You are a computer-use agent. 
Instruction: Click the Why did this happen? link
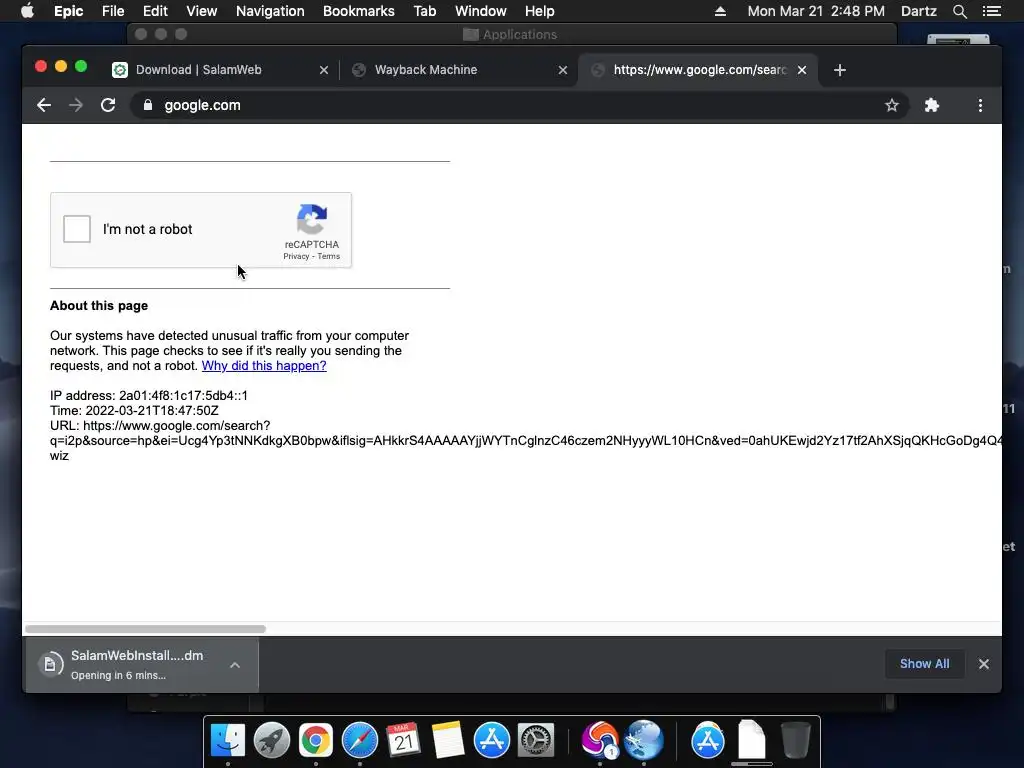coord(264,366)
